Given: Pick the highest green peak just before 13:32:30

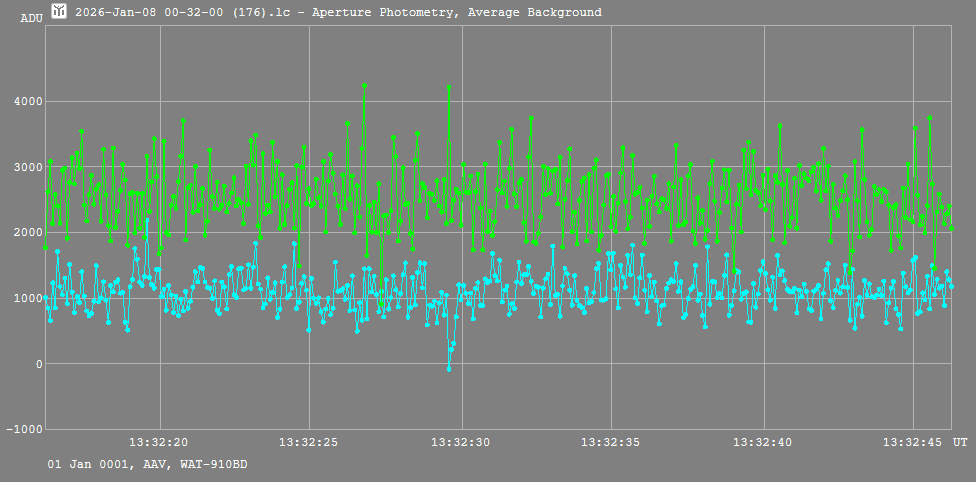Looking at the screenshot, I should point(449,87).
